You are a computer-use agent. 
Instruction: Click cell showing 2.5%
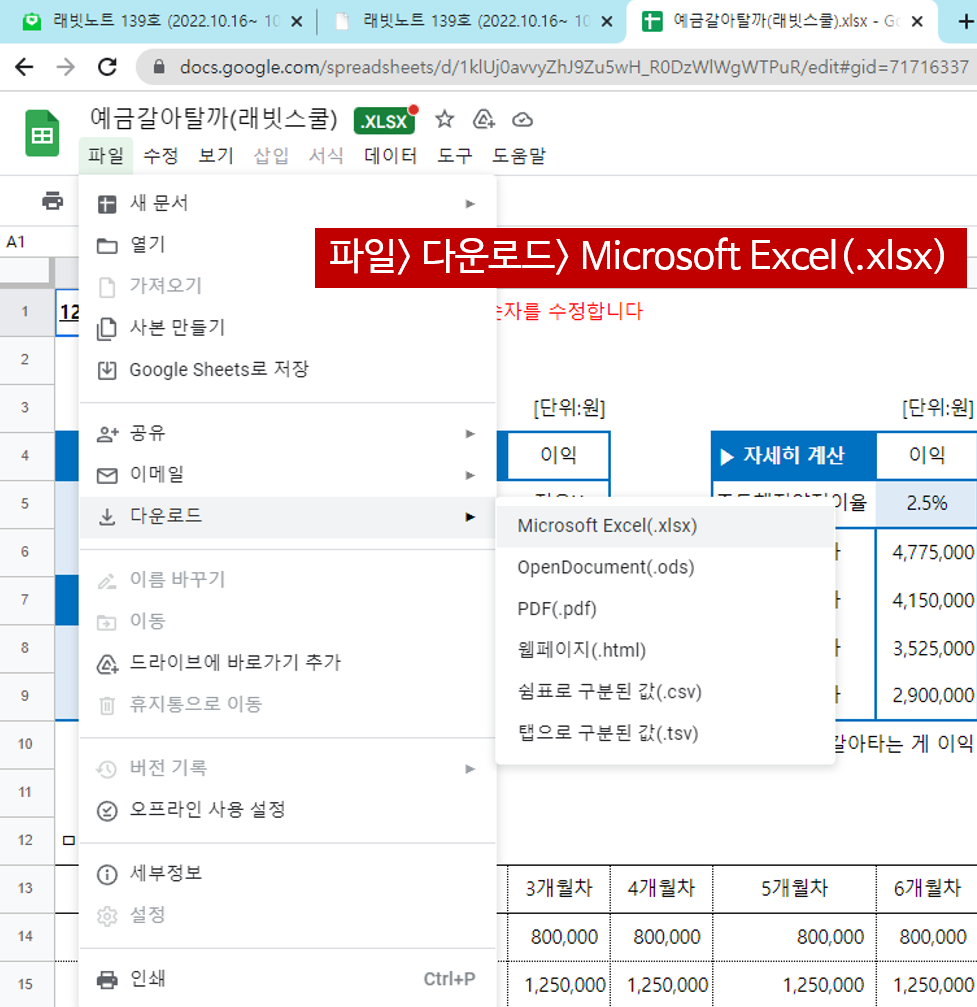(926, 504)
